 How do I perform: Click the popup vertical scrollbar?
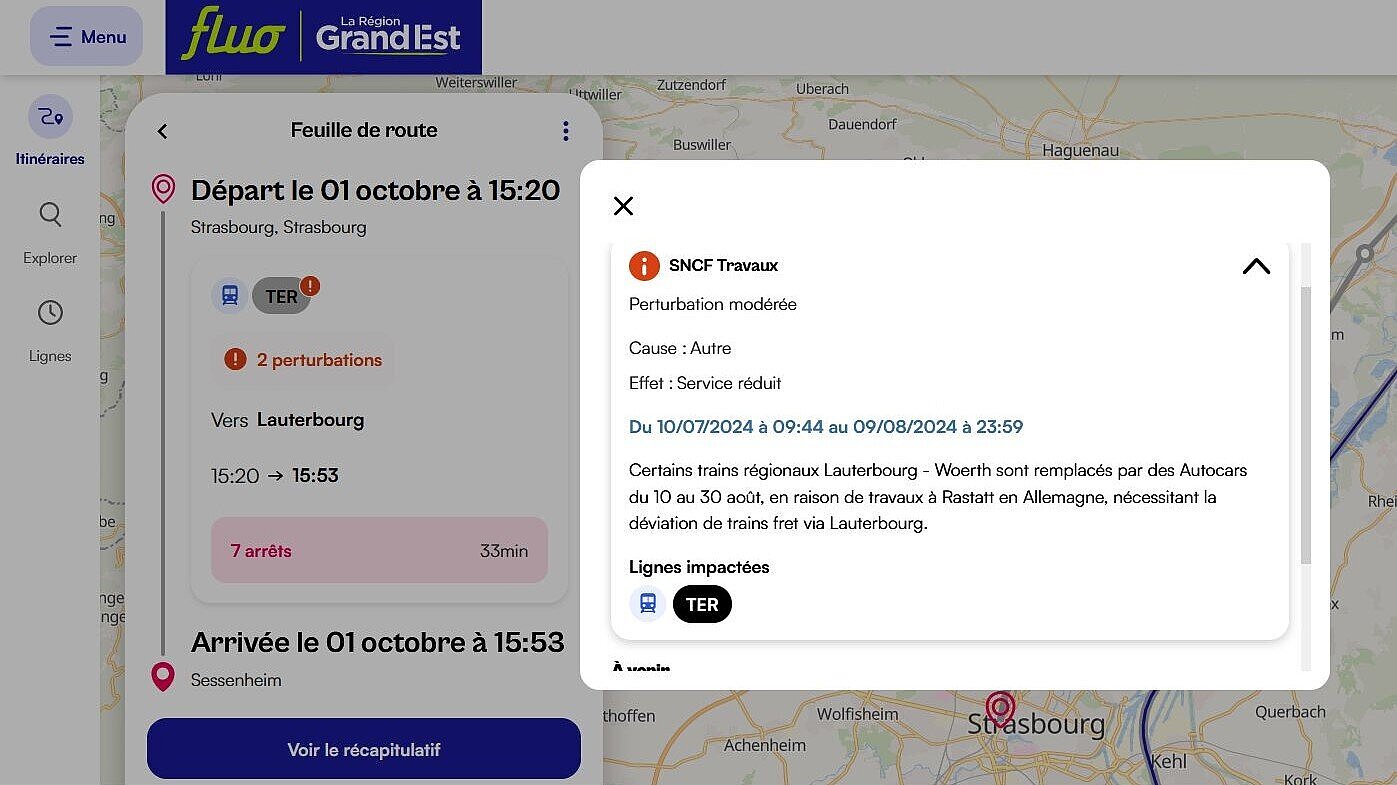tap(1305, 425)
